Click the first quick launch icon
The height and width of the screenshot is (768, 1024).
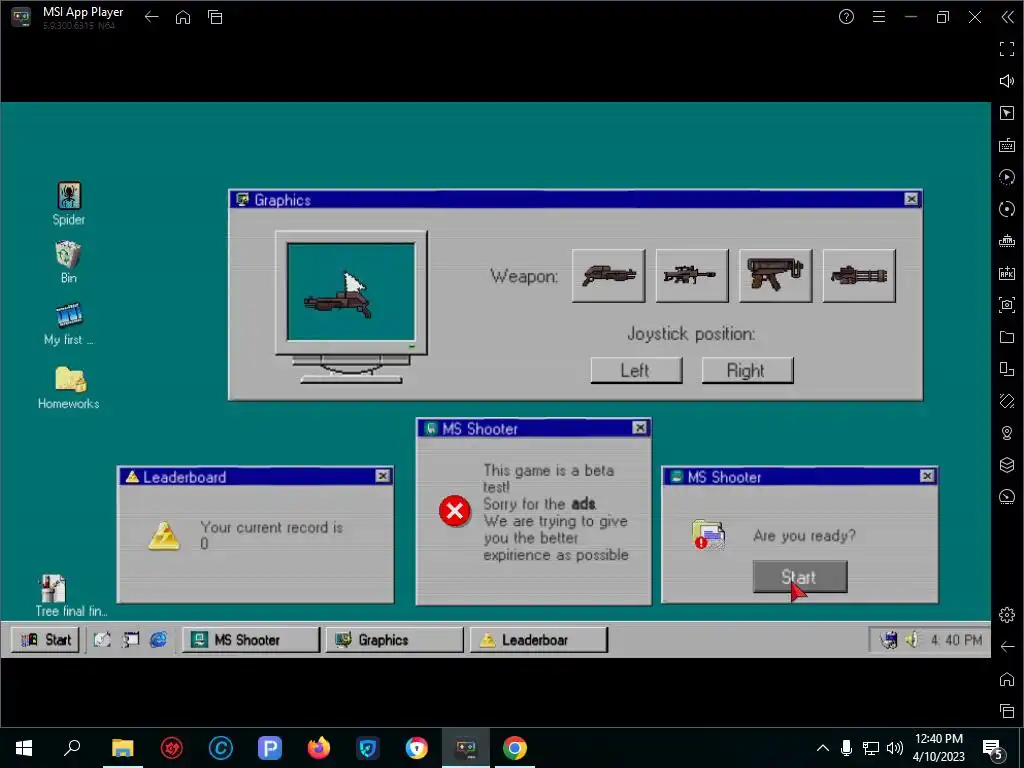coord(102,639)
